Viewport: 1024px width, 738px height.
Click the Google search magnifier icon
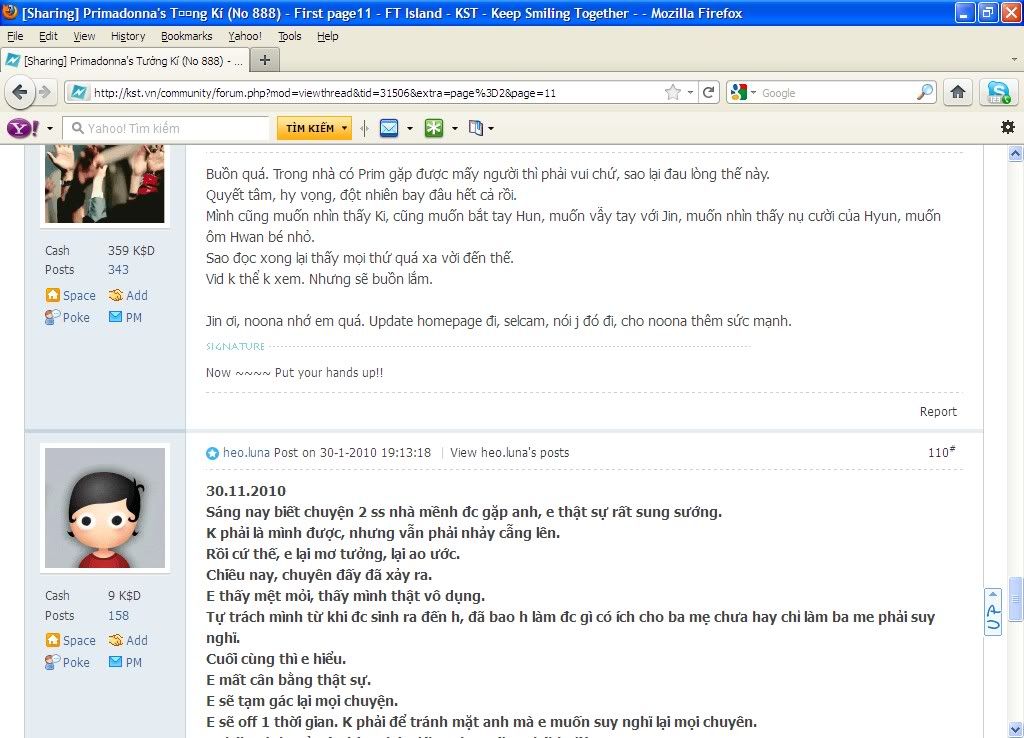coord(925,93)
